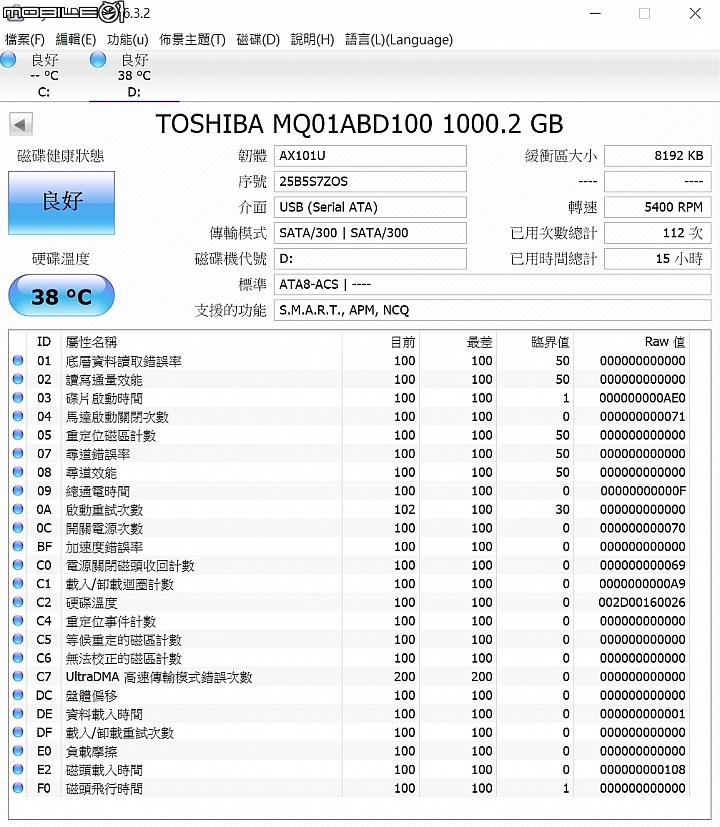Select the C: drive tab
The width and height of the screenshot is (720, 827).
pos(44,75)
